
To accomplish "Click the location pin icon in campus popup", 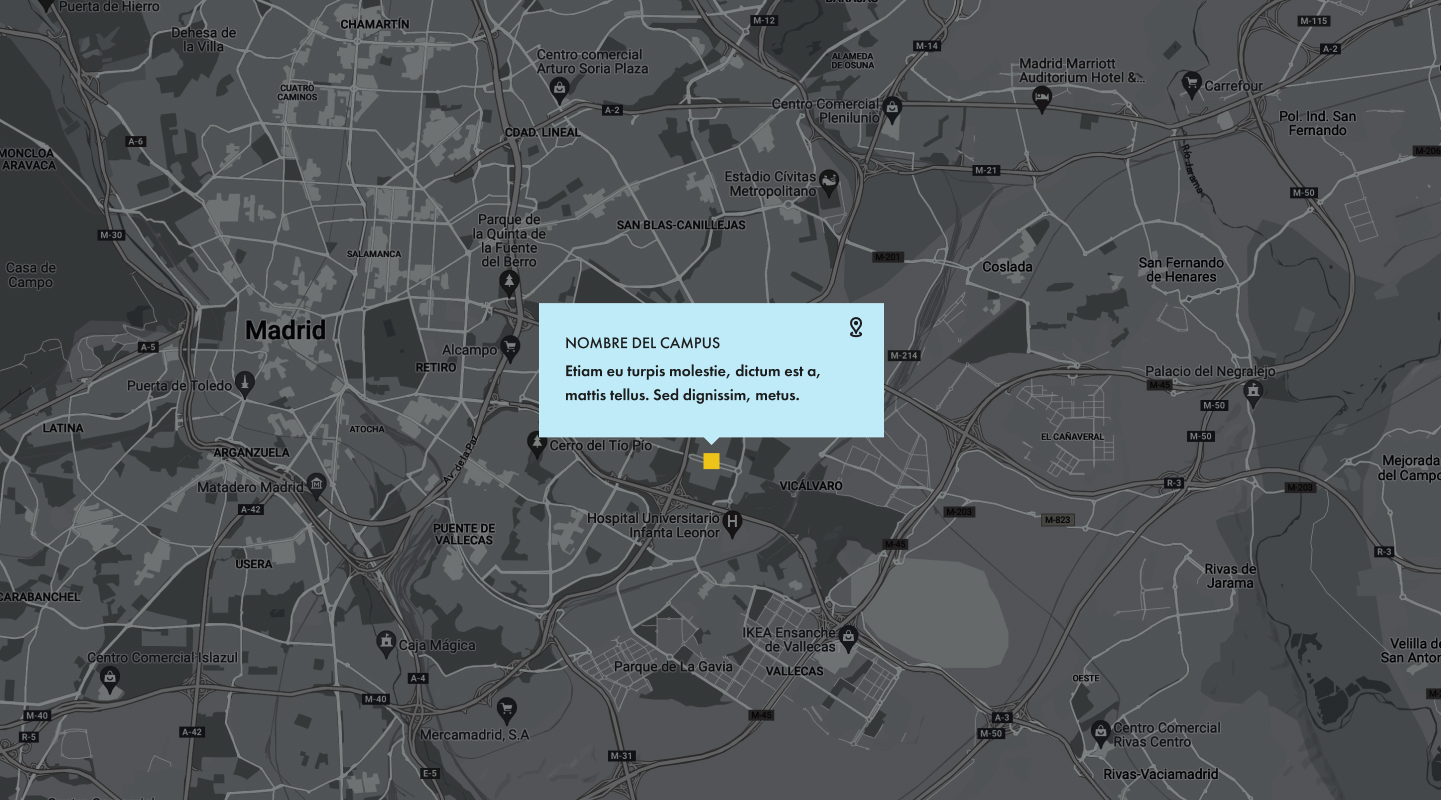I will click(x=855, y=327).
